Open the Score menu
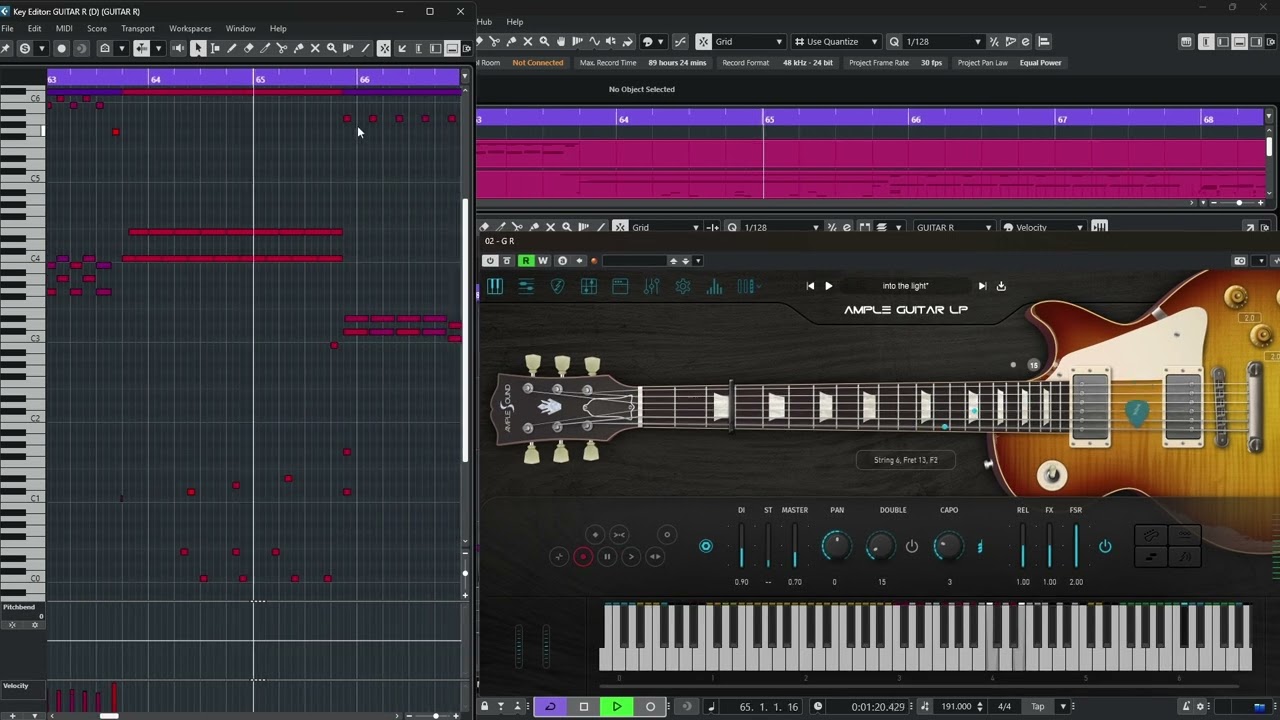1280x720 pixels. [97, 28]
